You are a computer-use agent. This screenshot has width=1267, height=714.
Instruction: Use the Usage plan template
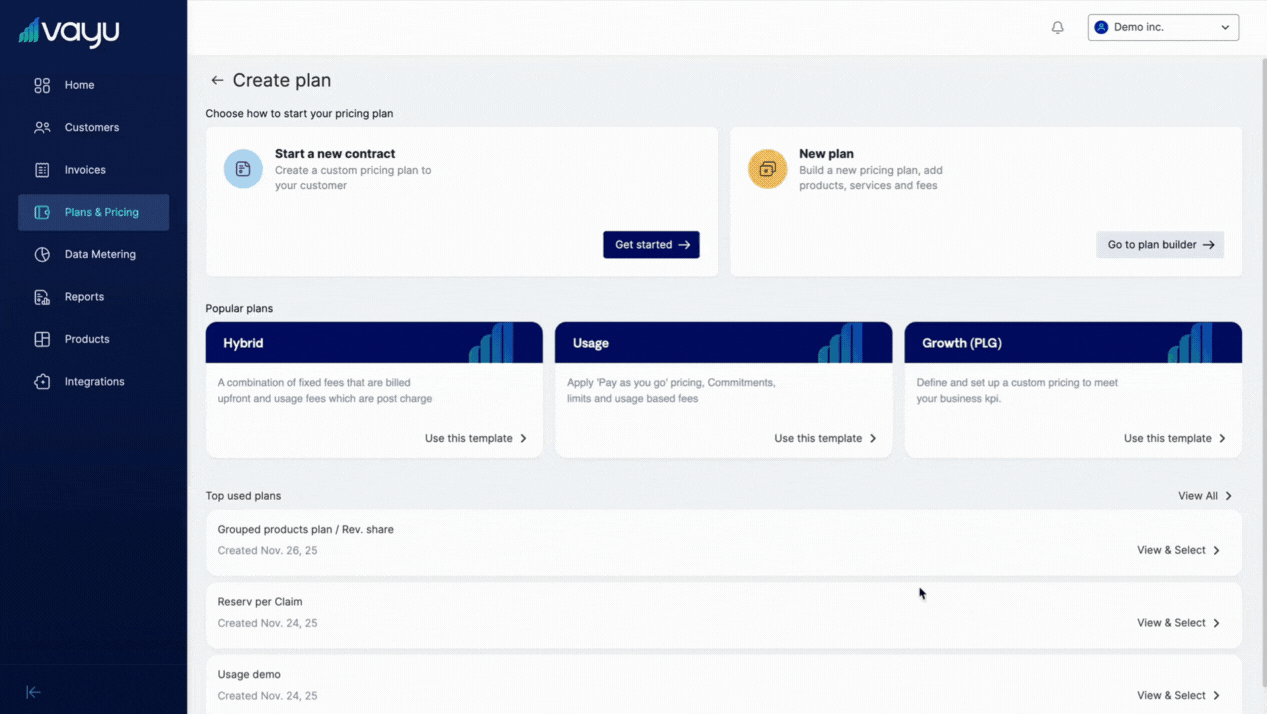[x=824, y=439]
